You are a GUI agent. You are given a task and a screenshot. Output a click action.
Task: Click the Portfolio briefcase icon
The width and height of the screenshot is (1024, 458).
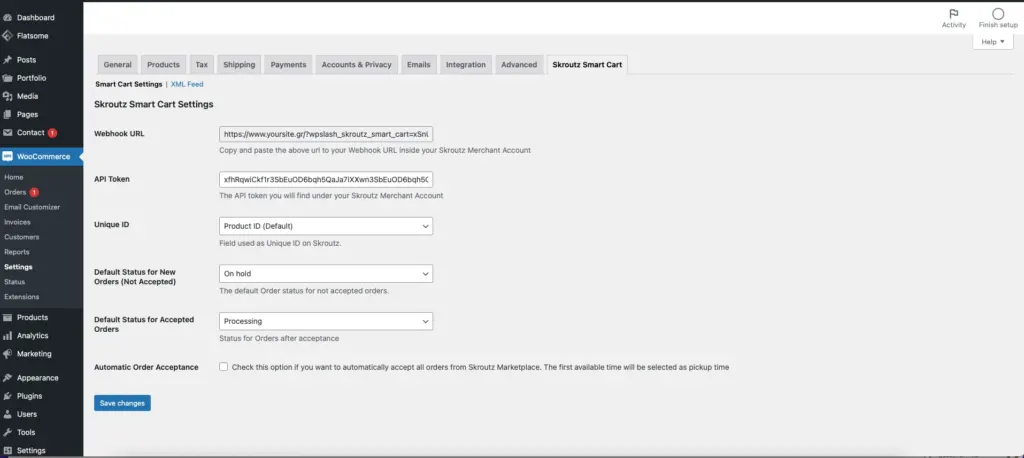7,78
